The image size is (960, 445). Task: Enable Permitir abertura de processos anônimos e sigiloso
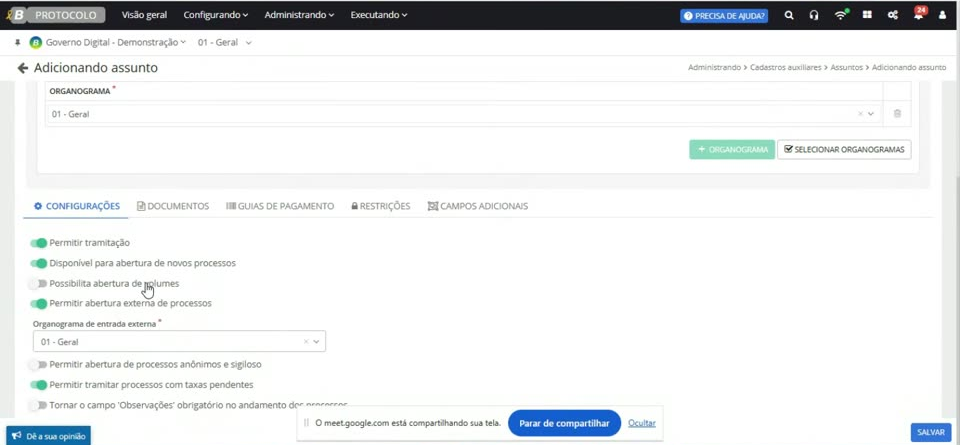(x=39, y=364)
